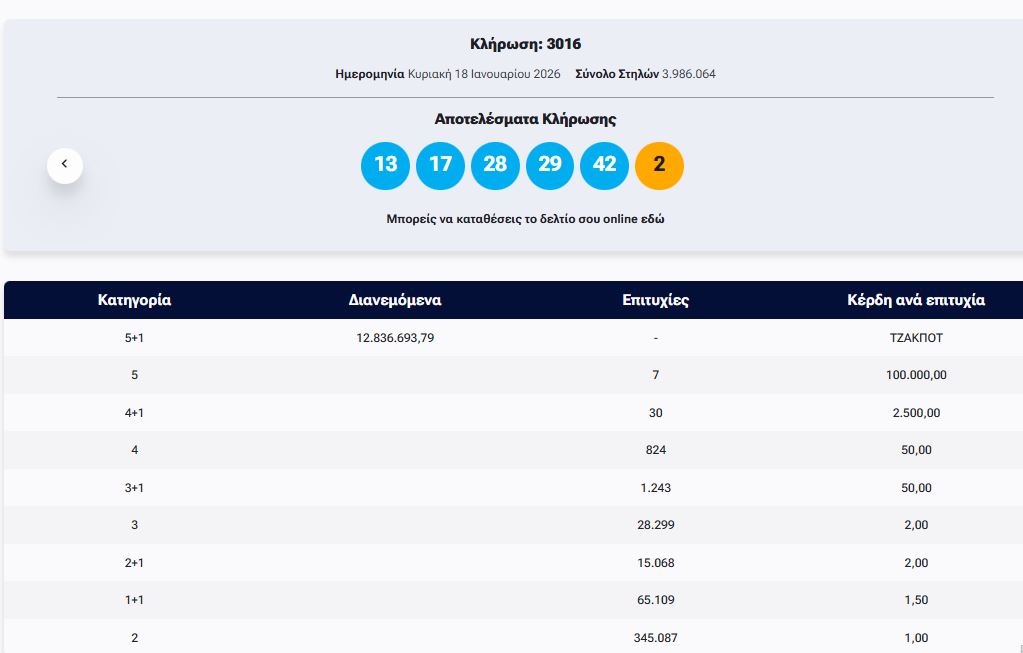Select the blue ball number 17

tap(440, 165)
